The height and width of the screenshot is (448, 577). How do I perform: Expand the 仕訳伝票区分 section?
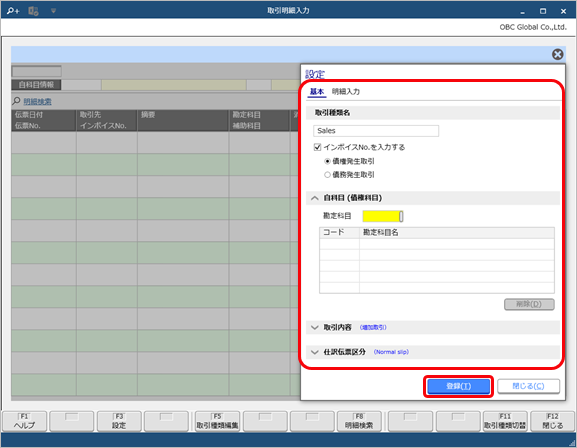(x=315, y=352)
